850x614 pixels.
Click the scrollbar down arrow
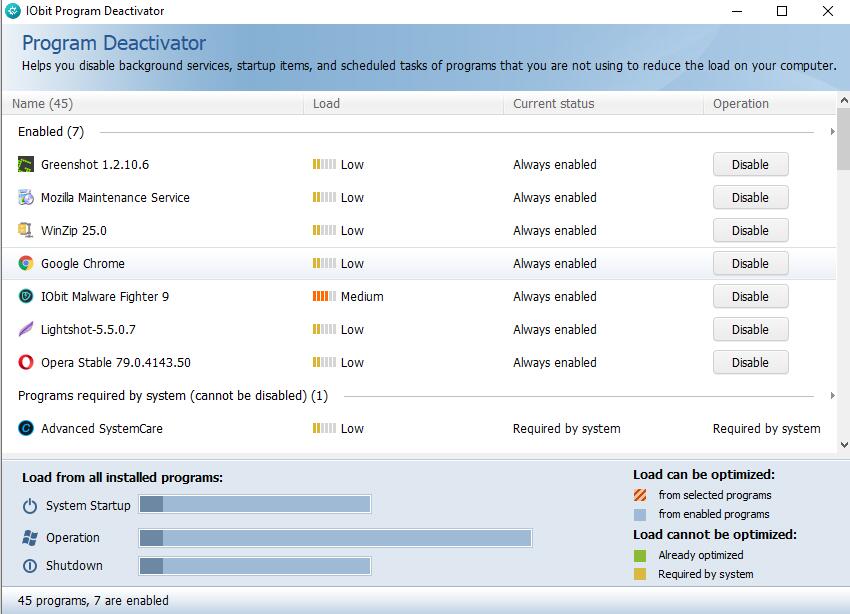pos(843,445)
